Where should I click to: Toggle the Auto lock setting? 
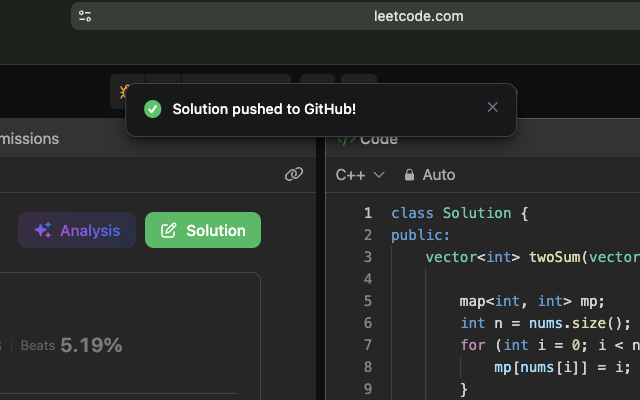429,175
